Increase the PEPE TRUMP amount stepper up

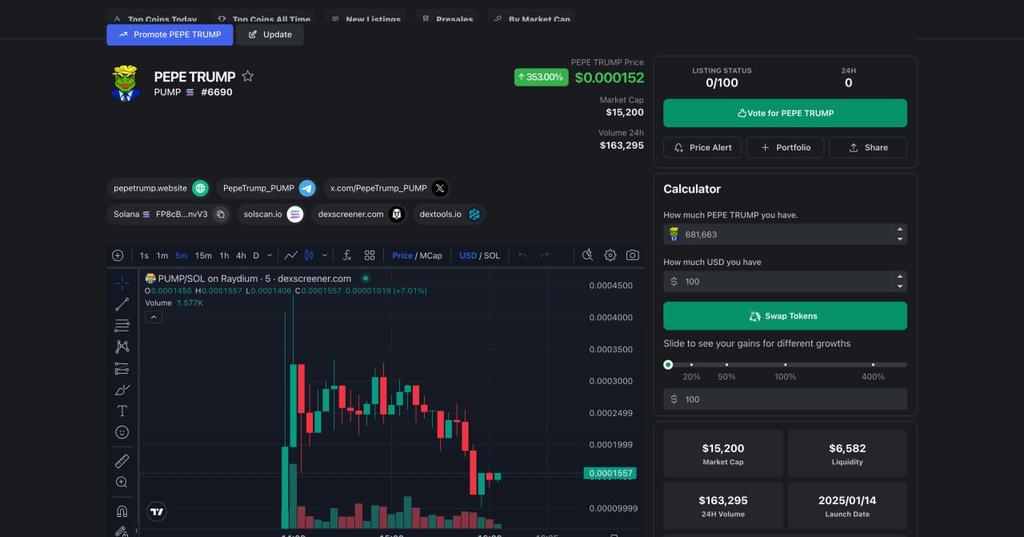tap(900, 229)
